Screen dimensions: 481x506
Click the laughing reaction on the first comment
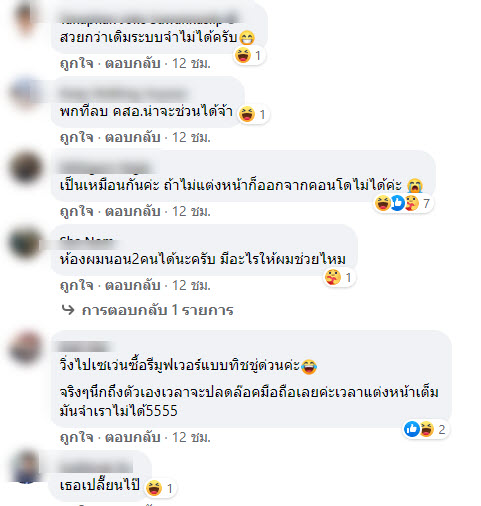coord(243,55)
